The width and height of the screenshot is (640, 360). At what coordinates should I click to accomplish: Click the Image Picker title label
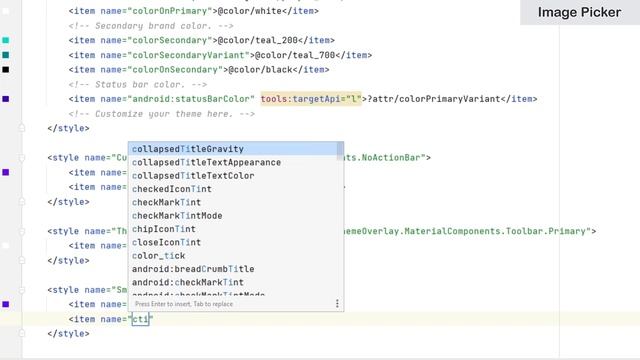(580, 12)
